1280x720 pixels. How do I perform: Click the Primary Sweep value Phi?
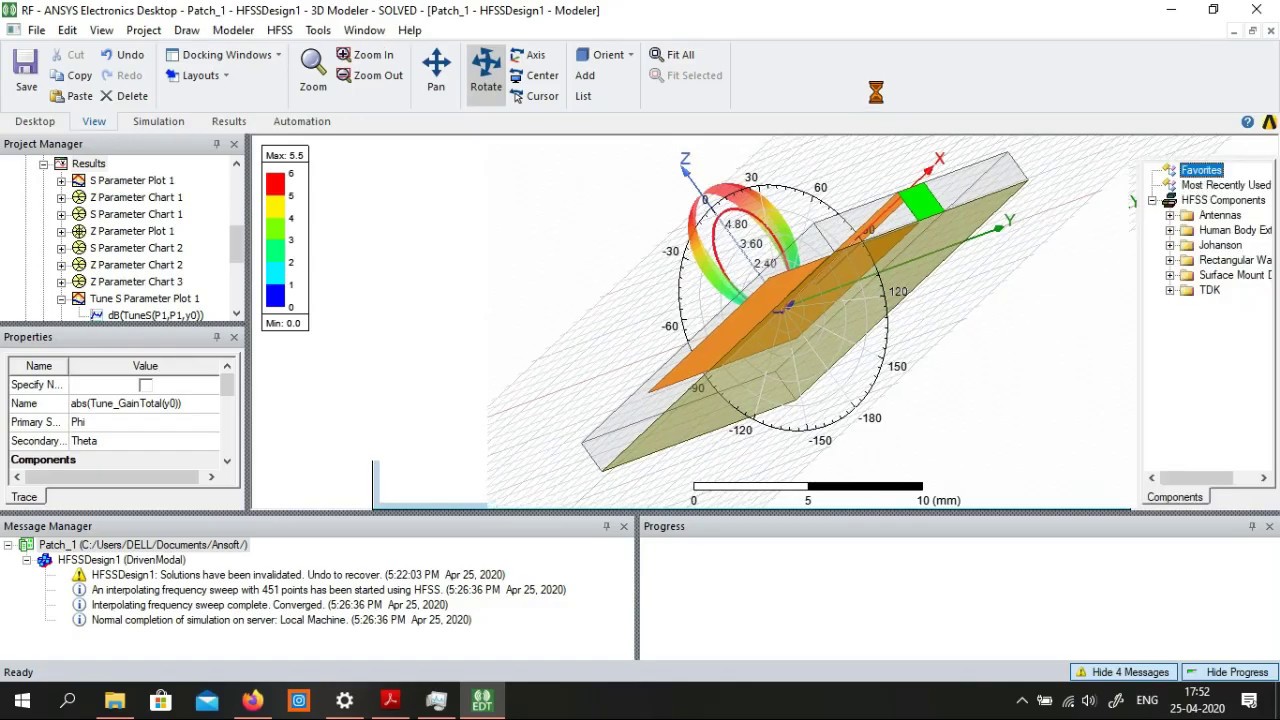[145, 422]
